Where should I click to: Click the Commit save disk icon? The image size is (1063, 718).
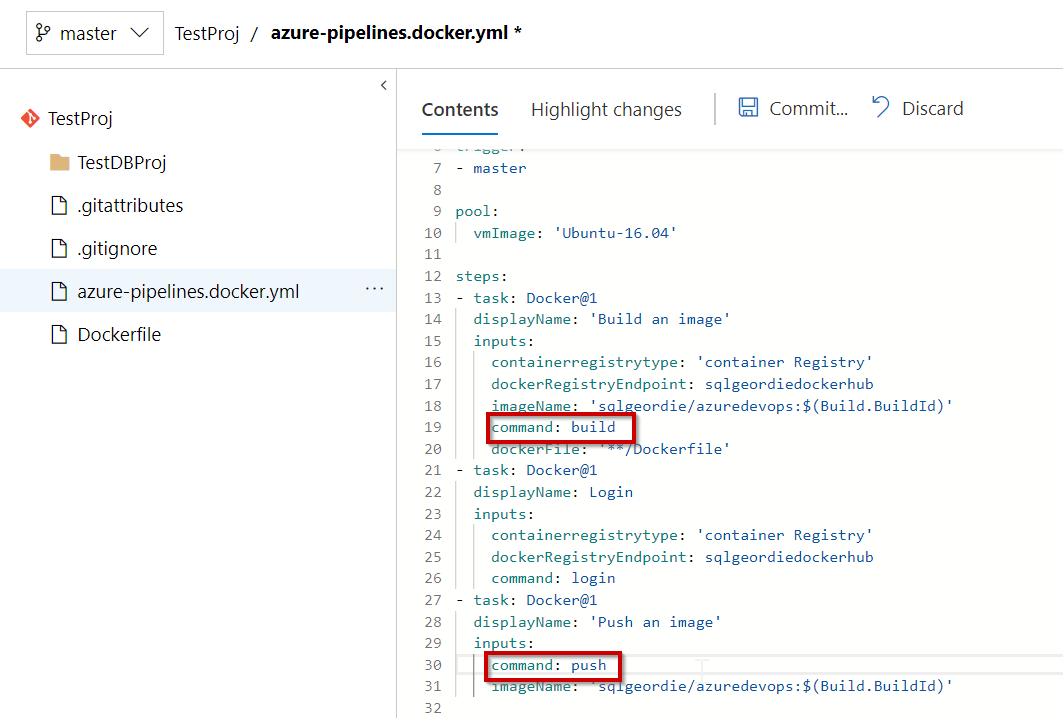[748, 108]
